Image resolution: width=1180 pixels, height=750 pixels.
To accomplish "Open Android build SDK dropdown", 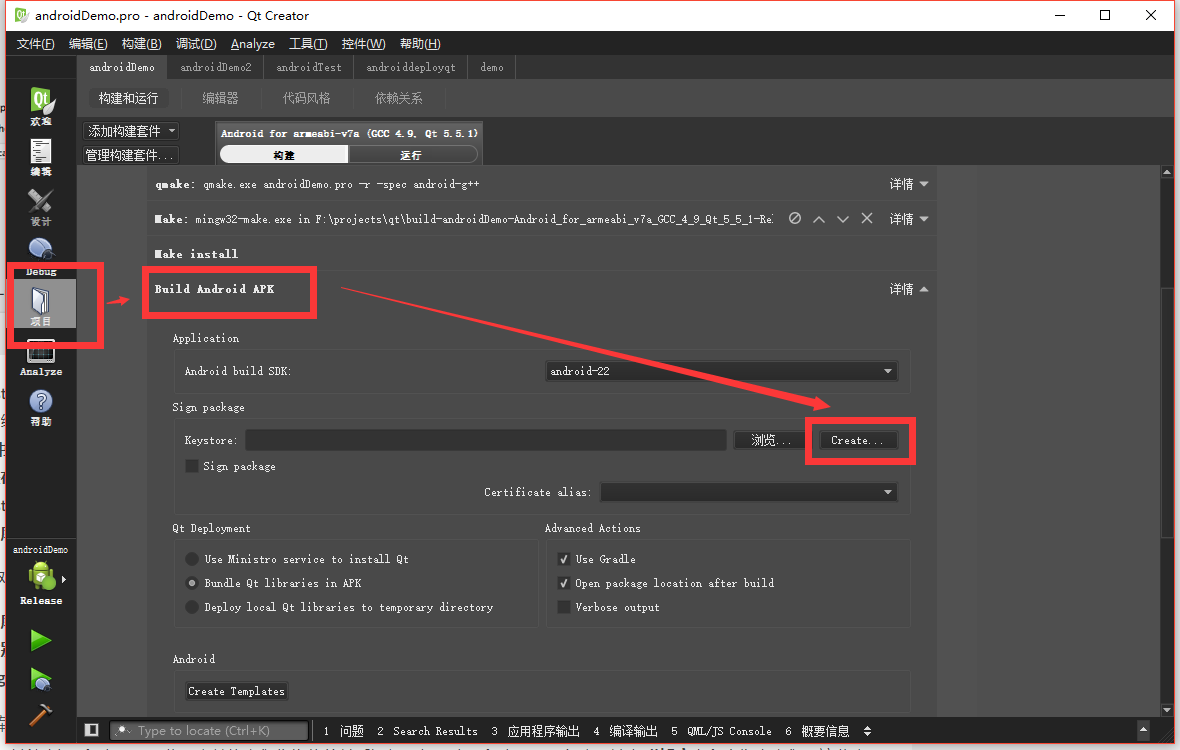I will pos(721,371).
